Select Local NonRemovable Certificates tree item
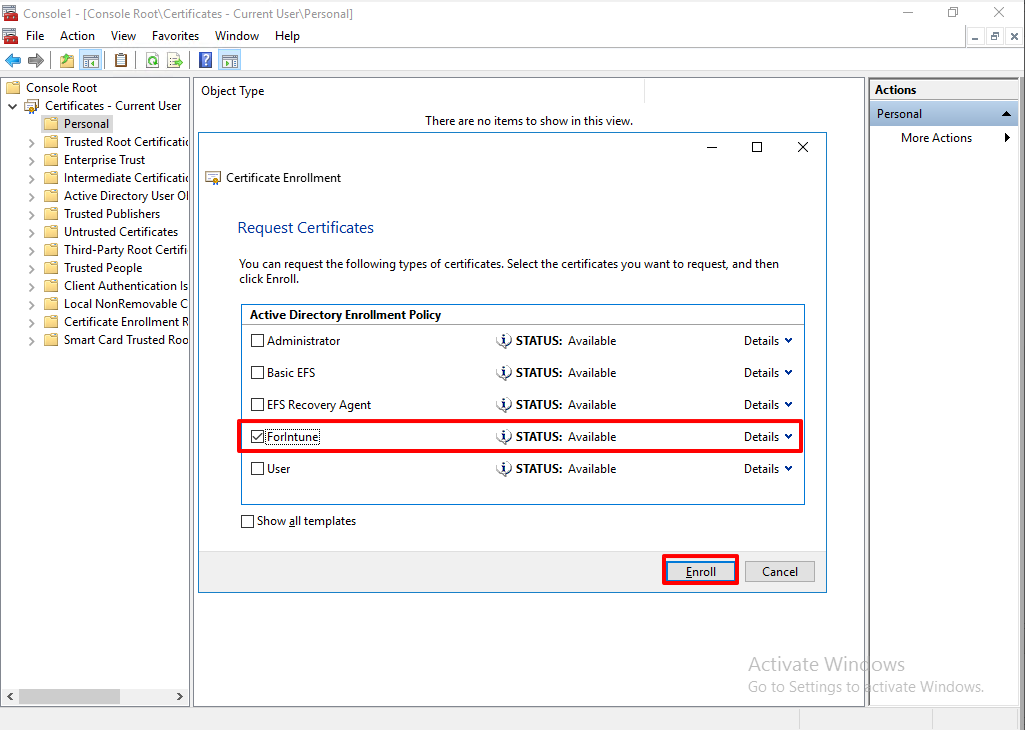1025x730 pixels. (x=126, y=304)
